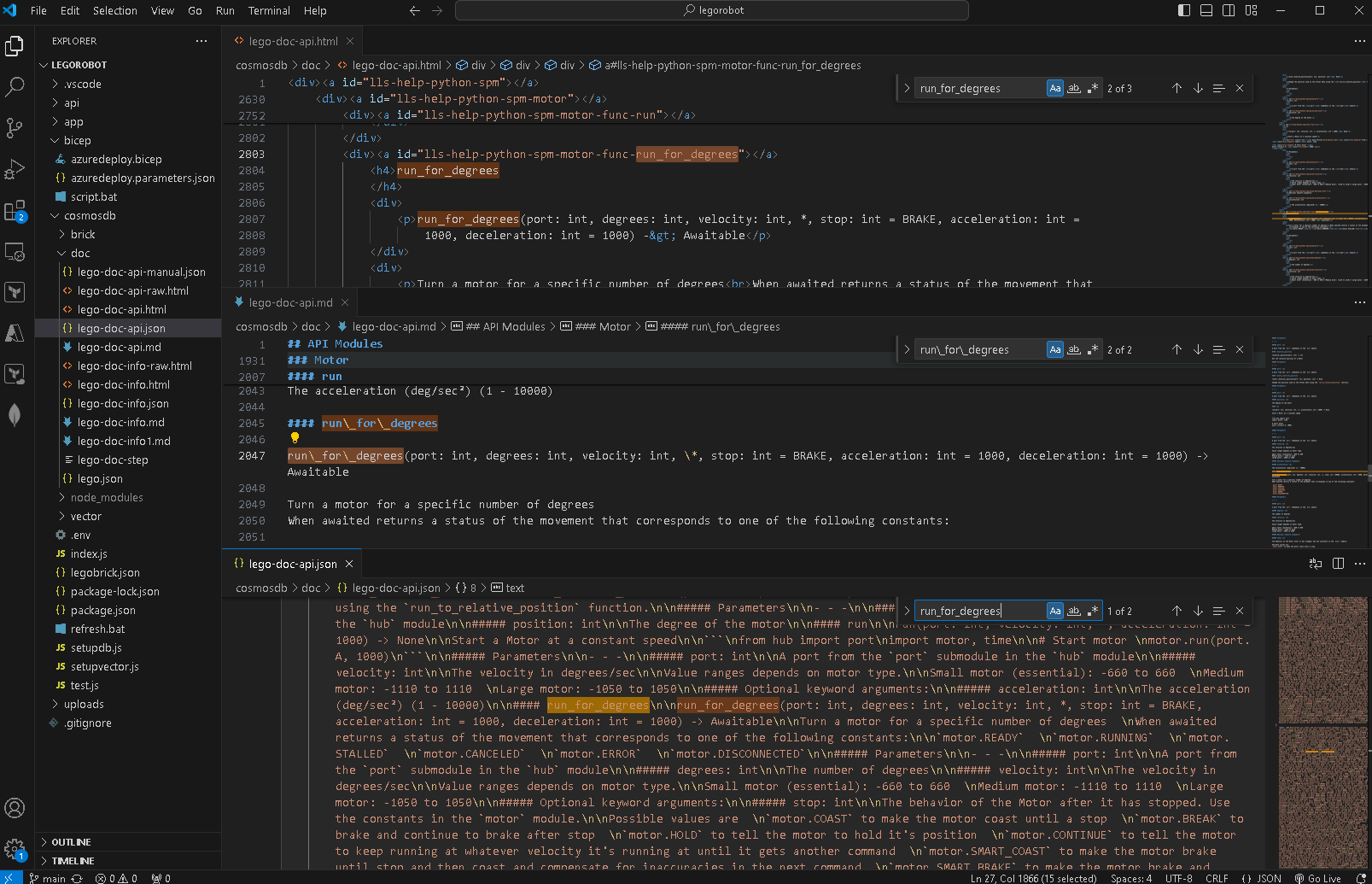Open the Accounts menu icon

click(x=15, y=808)
